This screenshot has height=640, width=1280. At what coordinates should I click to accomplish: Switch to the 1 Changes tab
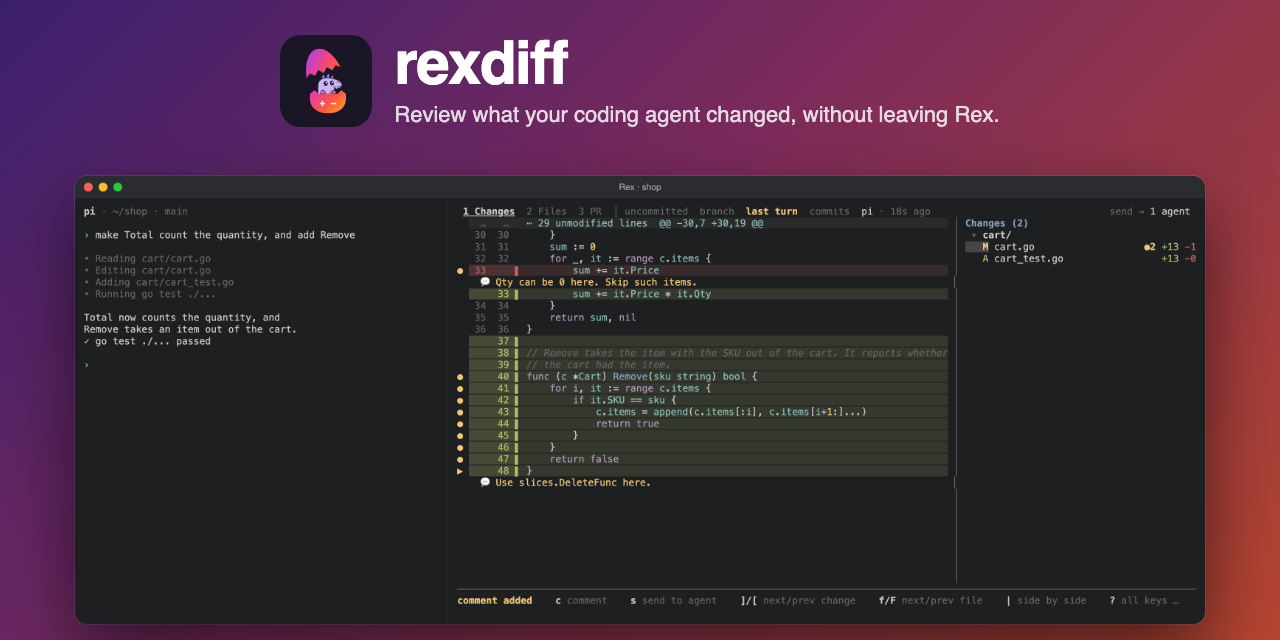point(489,212)
